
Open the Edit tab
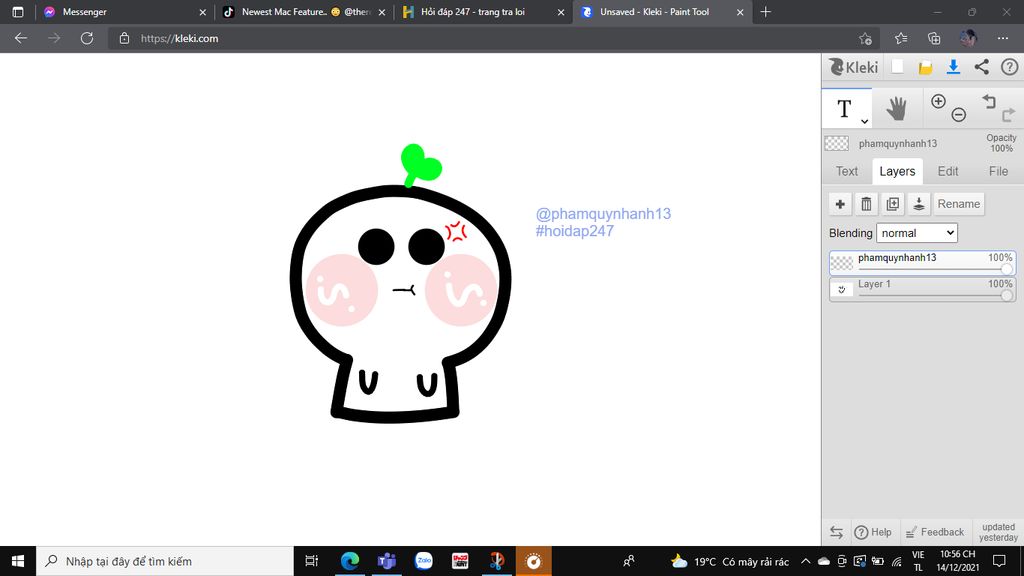point(948,171)
